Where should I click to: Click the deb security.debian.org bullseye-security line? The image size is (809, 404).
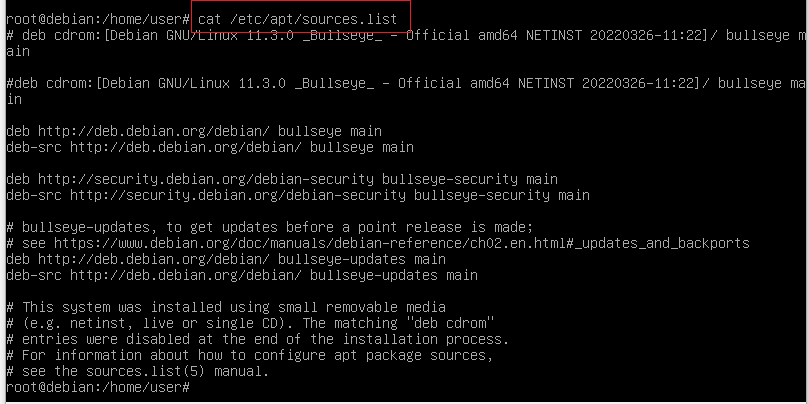[x=282, y=179]
